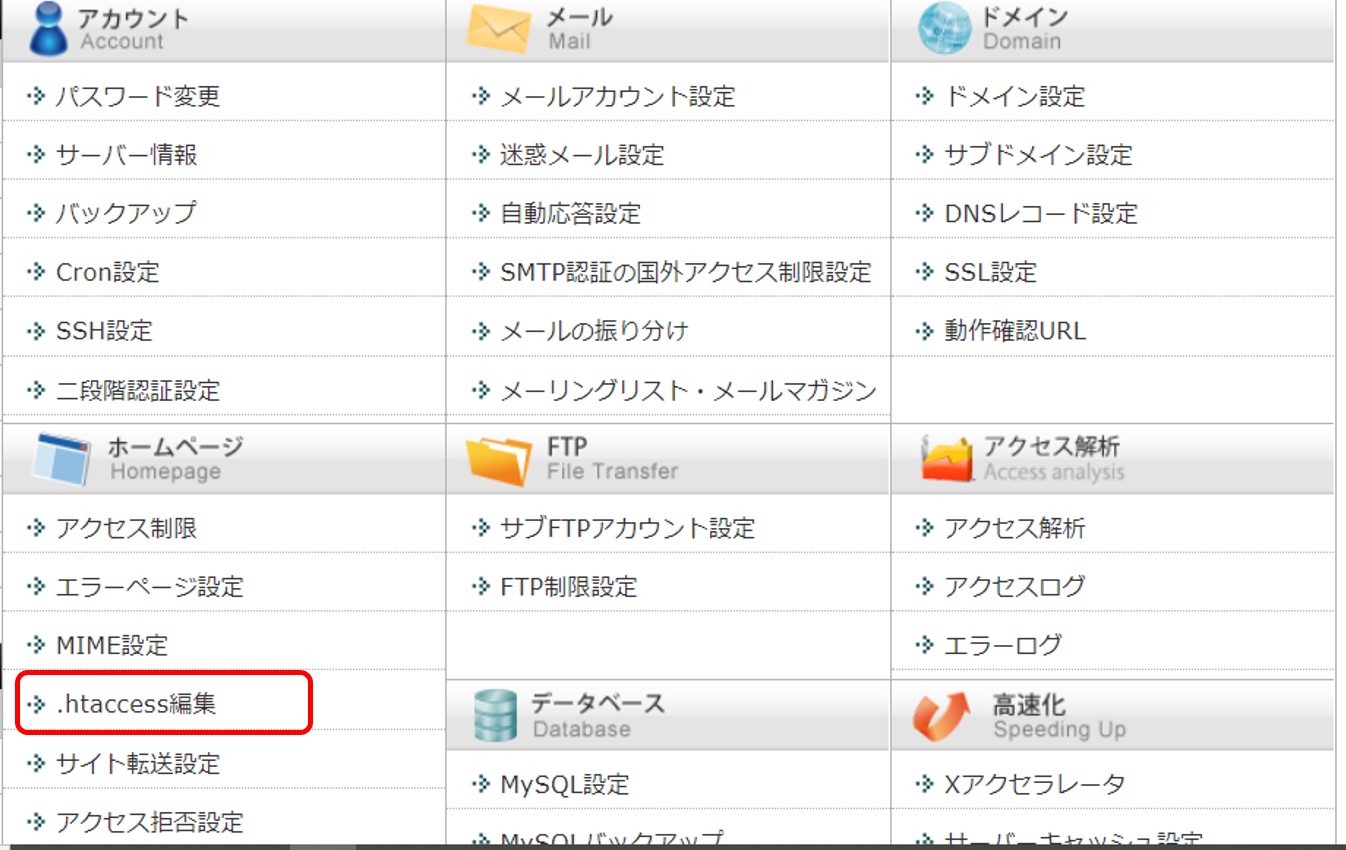
Task: Open .htaccess編集 link
Action: tap(136, 705)
